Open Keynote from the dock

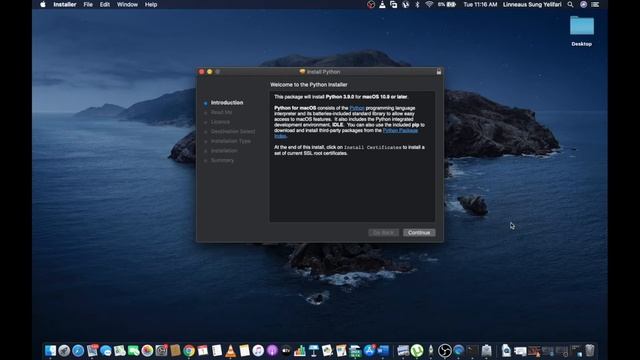pos(313,351)
